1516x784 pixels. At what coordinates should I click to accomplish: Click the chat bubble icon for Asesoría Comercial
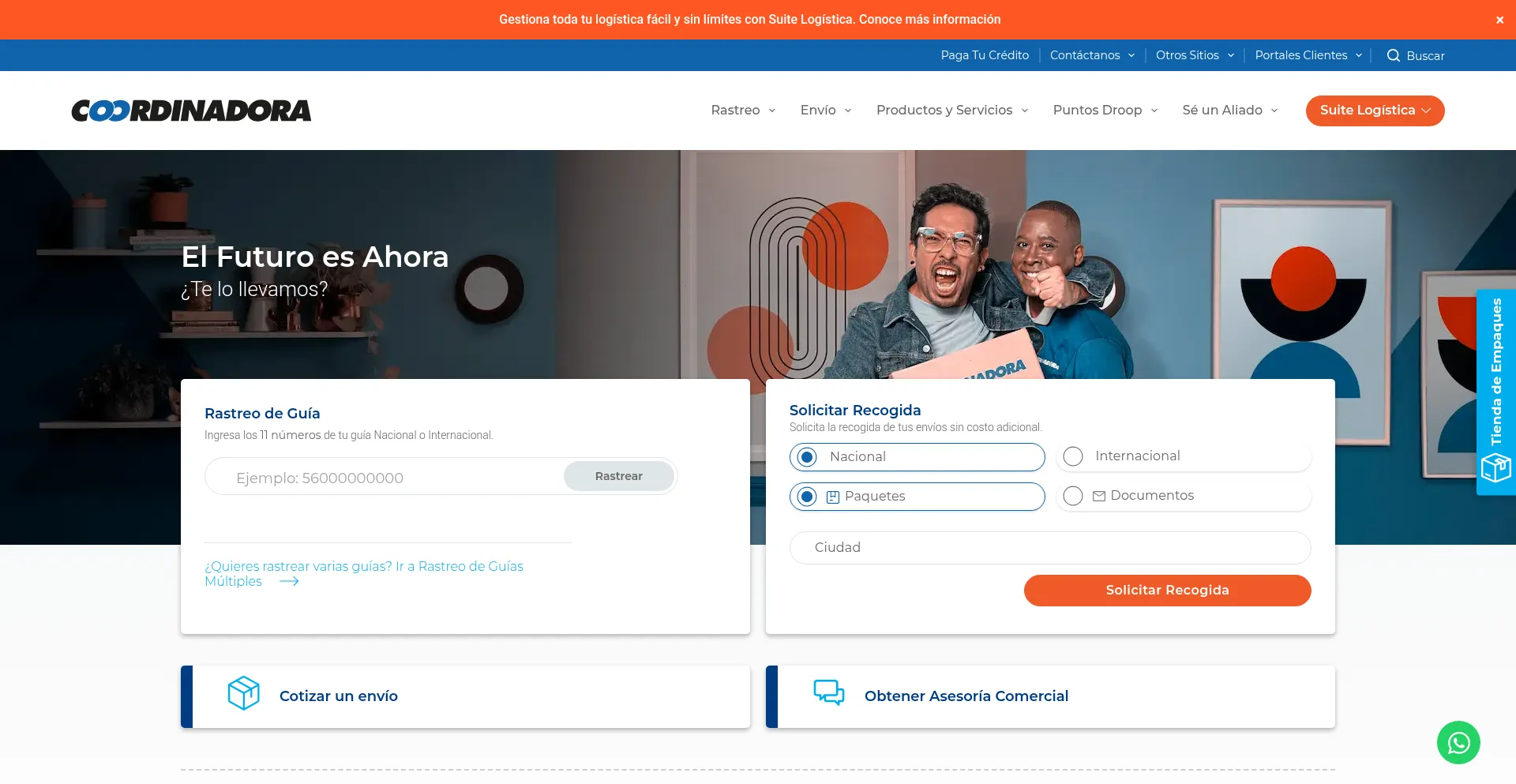828,692
